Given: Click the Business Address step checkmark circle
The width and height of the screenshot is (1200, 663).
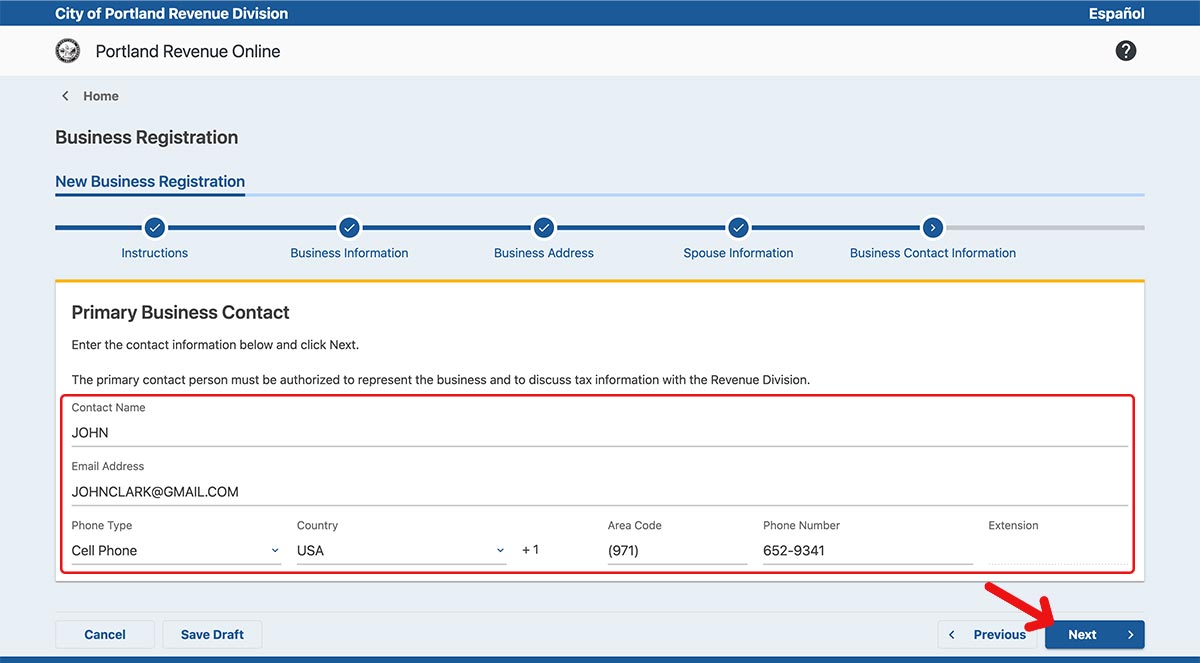Looking at the screenshot, I should [543, 228].
